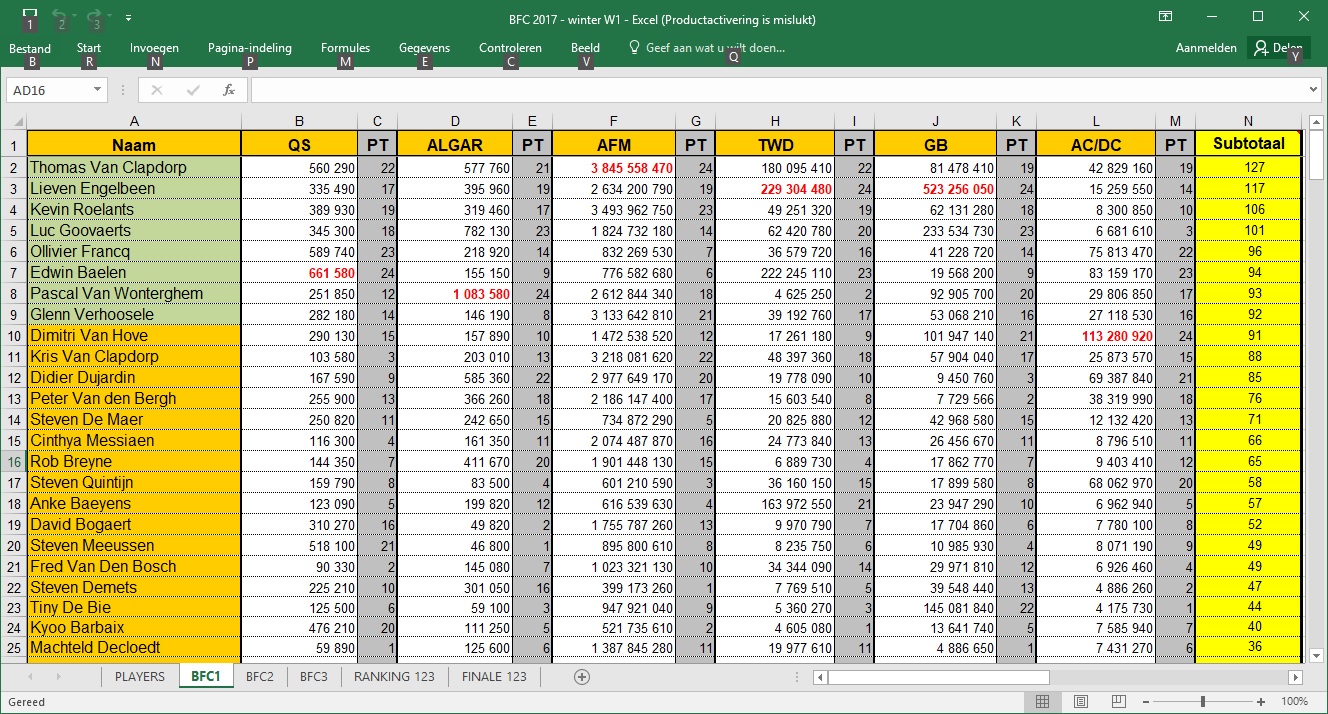Click the zoom in plus icon
The width and height of the screenshot is (1328, 714).
[1261, 702]
